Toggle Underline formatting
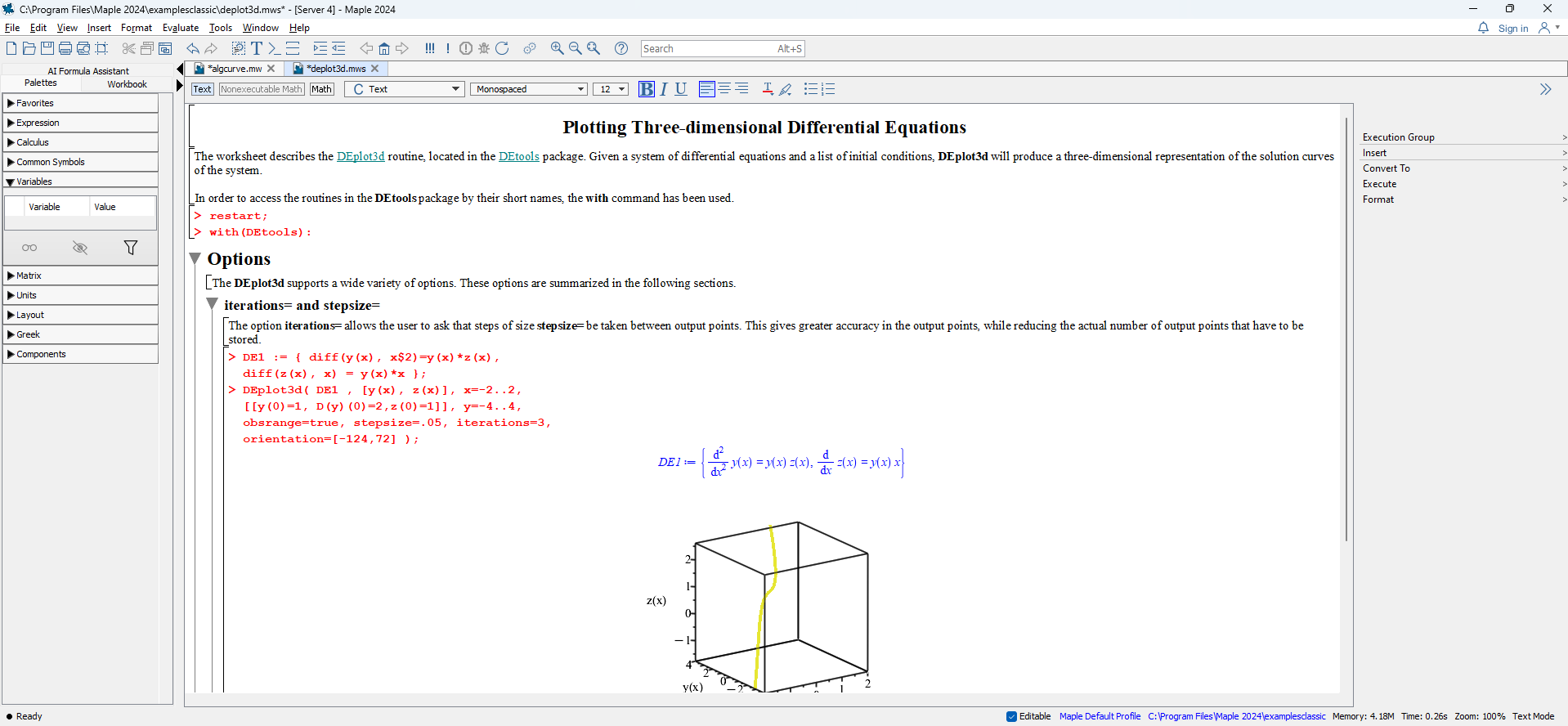This screenshot has height=726, width=1568. [681, 89]
